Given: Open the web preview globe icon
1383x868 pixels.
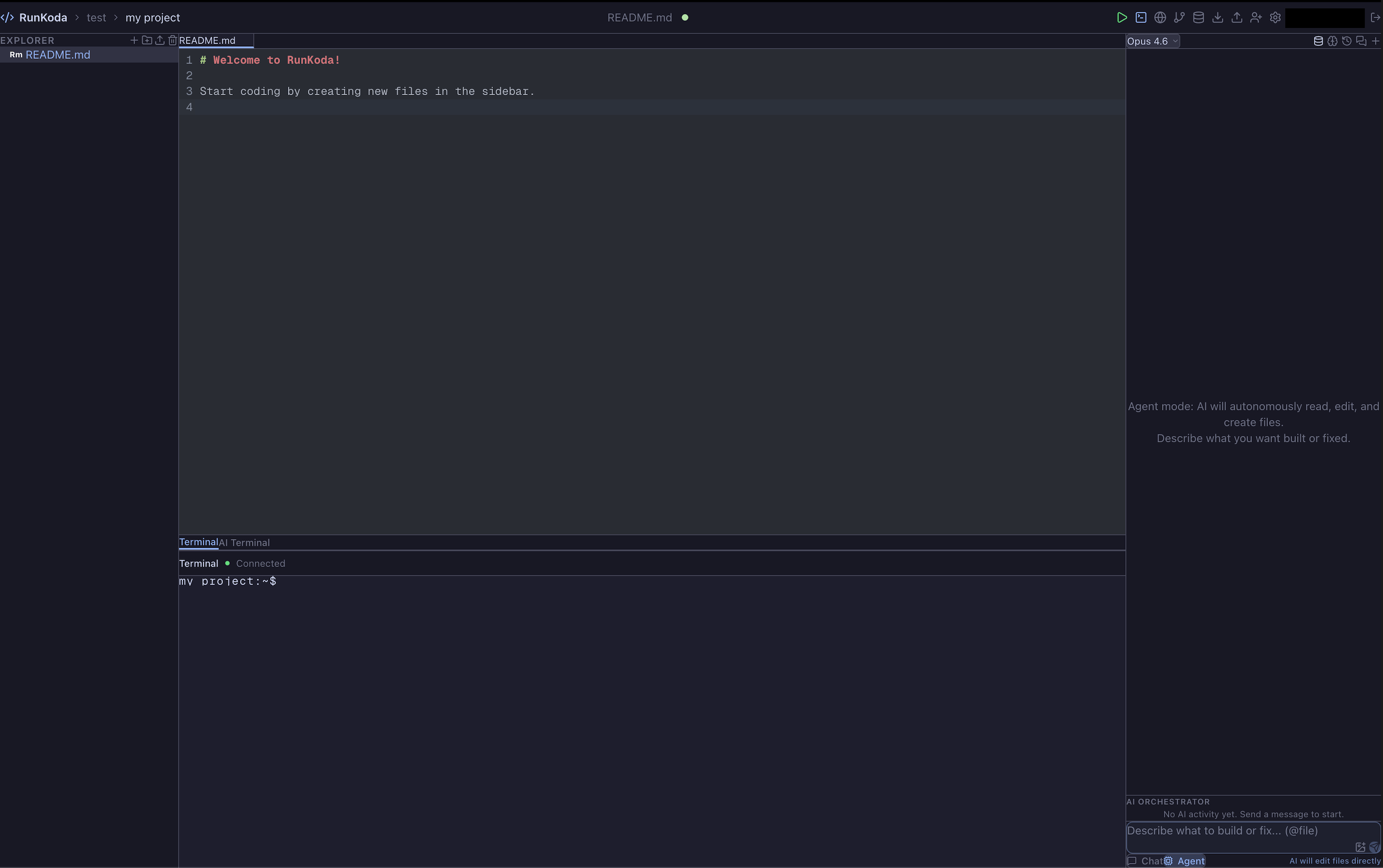Looking at the screenshot, I should coord(1160,18).
